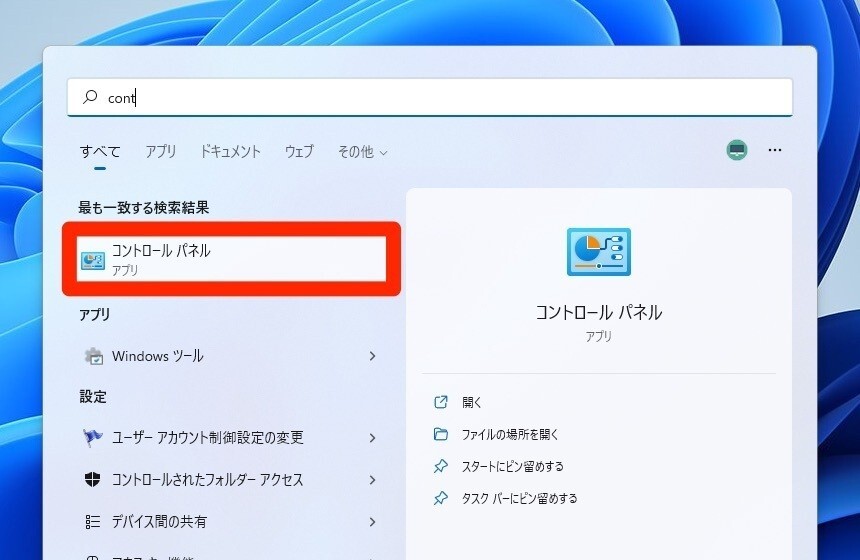Click the Windows ツール gear icon
Screen dimensions: 860x560
(x=93, y=357)
